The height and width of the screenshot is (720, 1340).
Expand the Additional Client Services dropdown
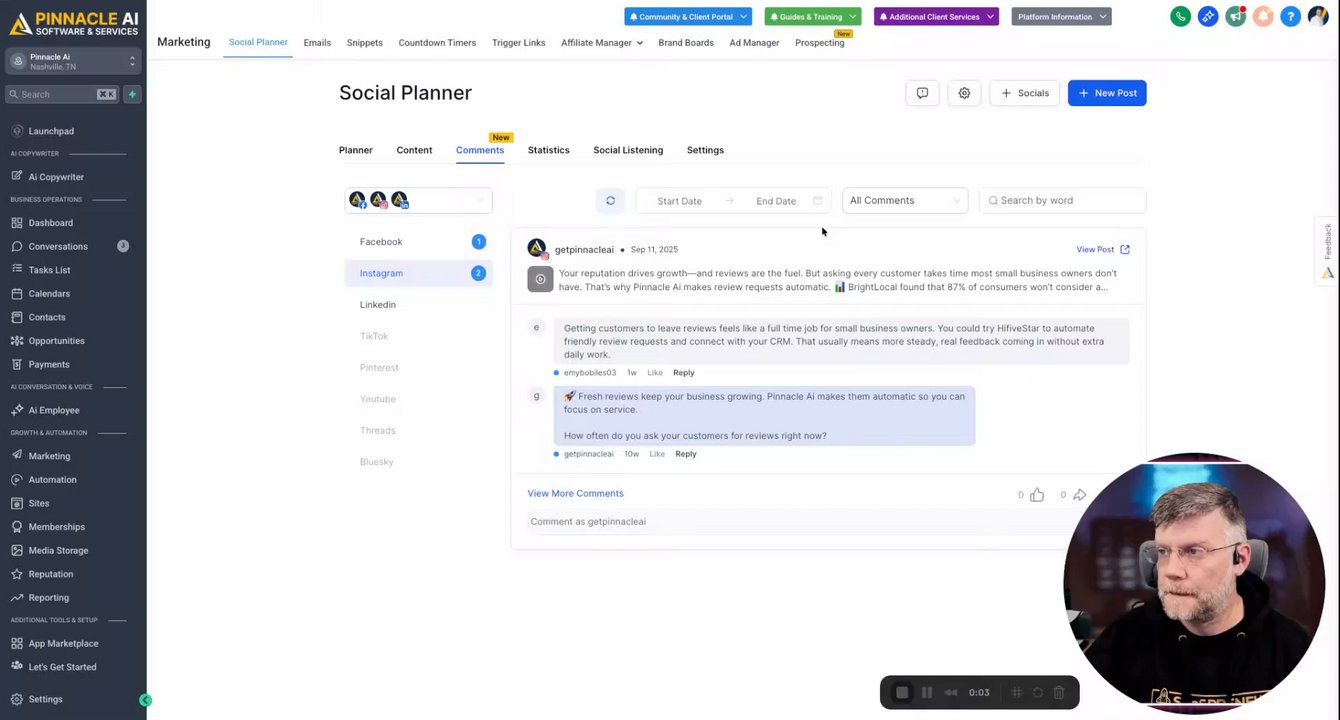936,17
